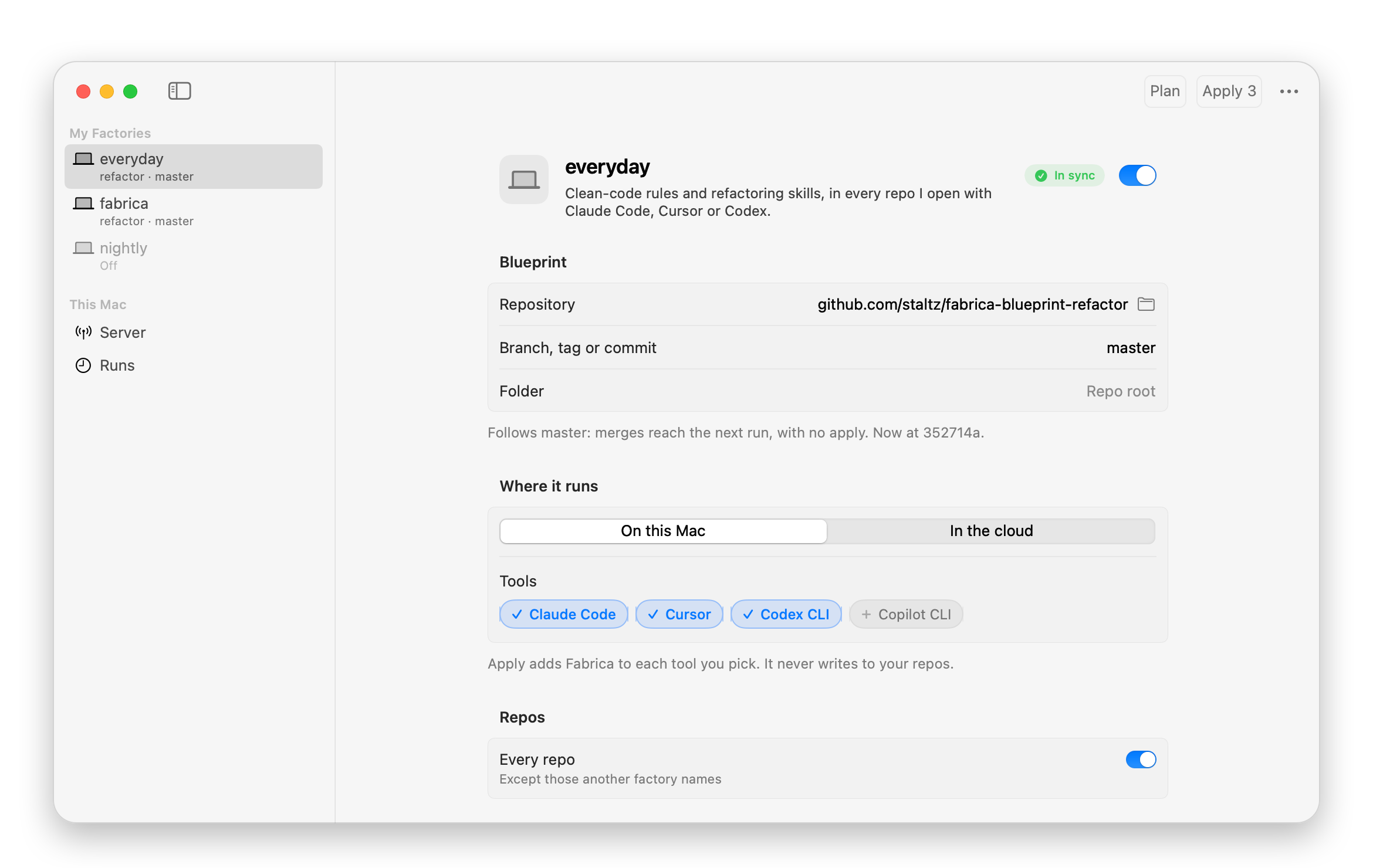Click the yellow minimize window button
Screen dimensions: 1373x868
pyautogui.click(x=107, y=91)
